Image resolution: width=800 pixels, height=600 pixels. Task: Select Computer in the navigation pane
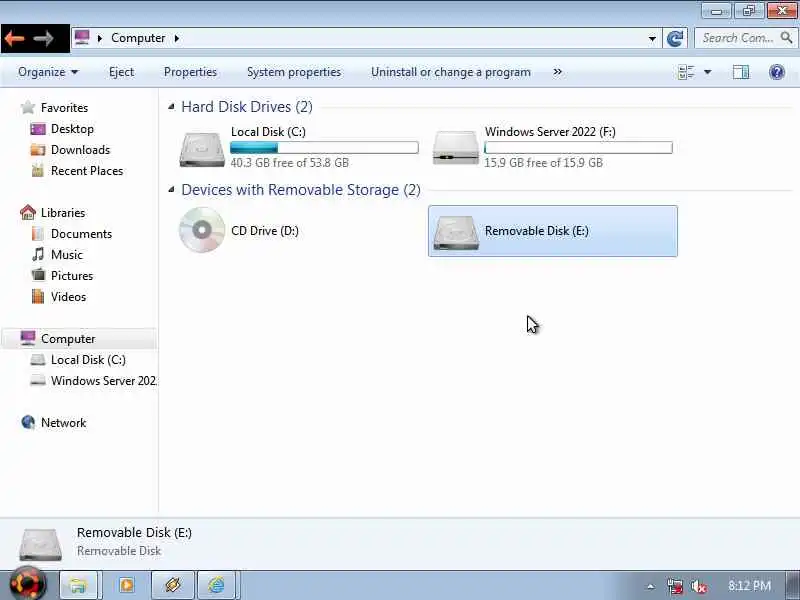(79, 339)
